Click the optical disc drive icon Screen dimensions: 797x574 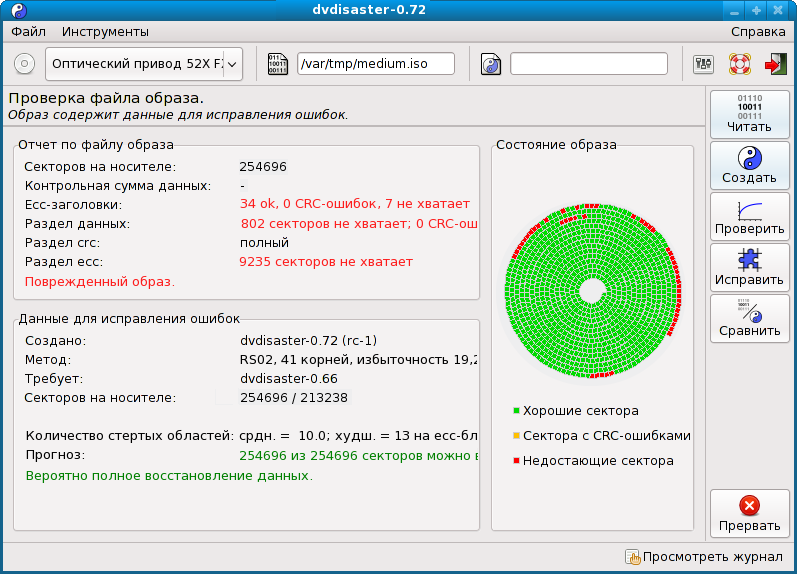(24, 64)
